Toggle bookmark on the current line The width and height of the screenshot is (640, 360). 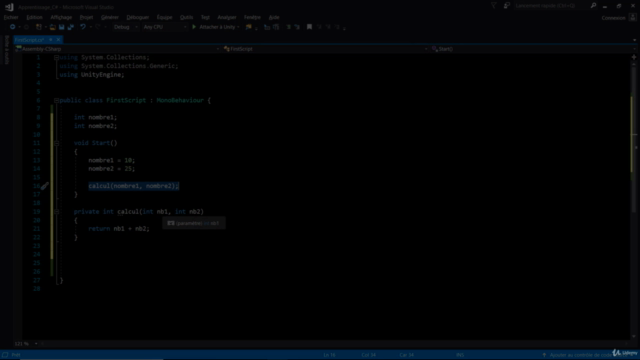tap(309, 27)
